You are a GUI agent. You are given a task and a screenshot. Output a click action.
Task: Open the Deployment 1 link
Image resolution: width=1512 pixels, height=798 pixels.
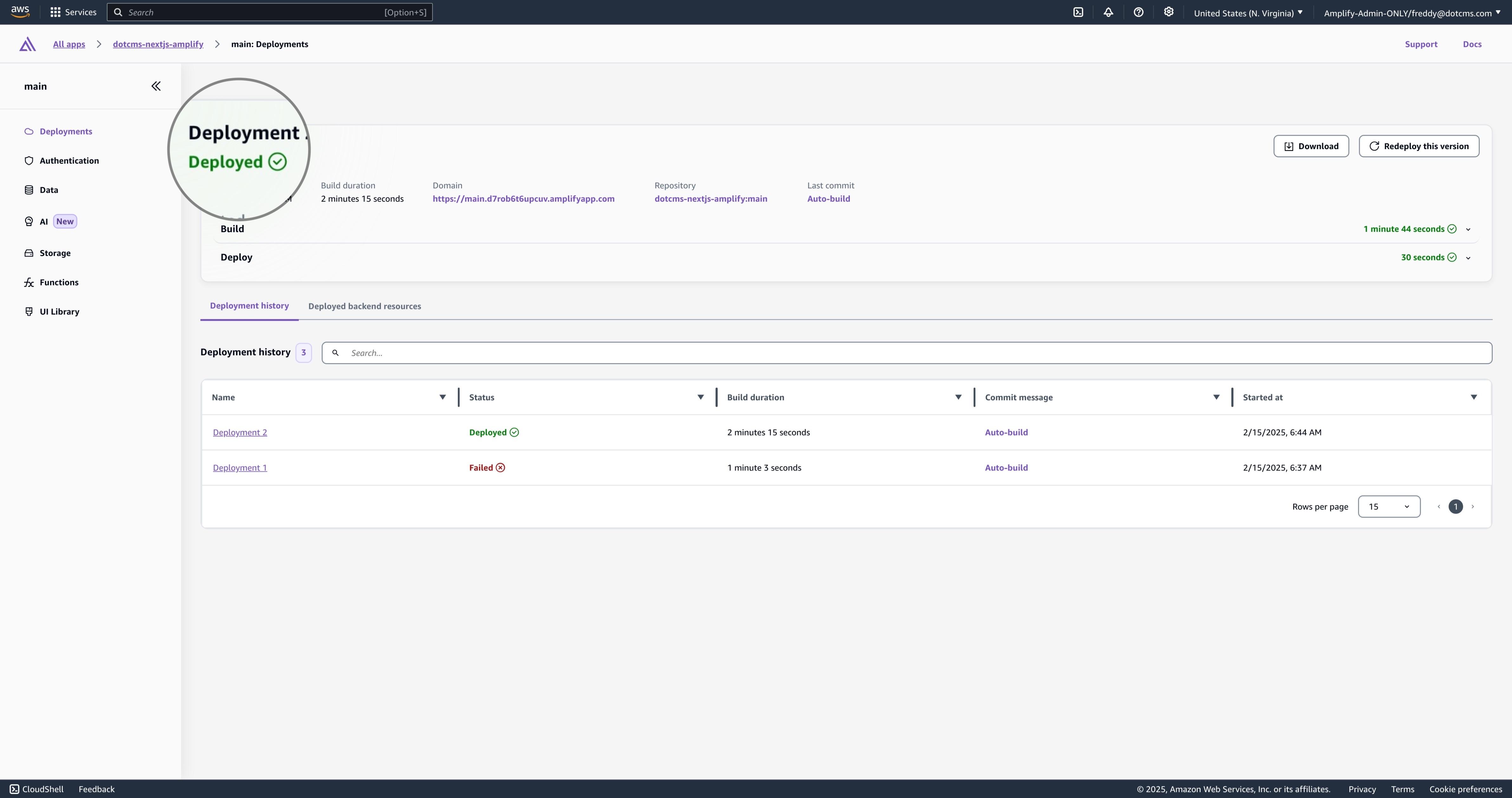point(239,468)
